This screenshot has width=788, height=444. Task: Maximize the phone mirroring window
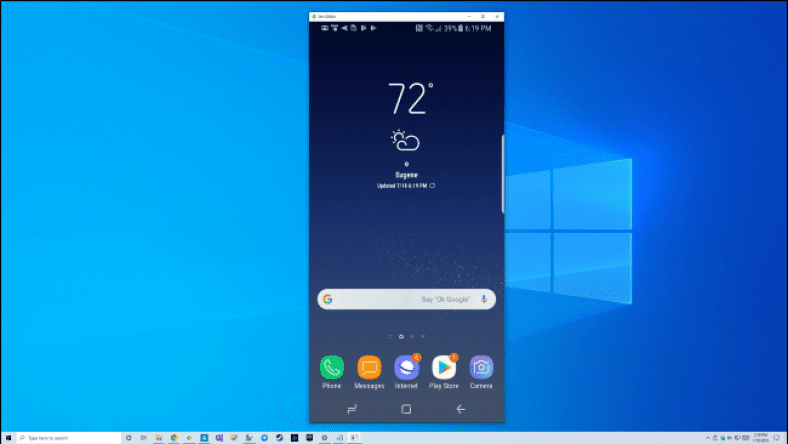(483, 17)
